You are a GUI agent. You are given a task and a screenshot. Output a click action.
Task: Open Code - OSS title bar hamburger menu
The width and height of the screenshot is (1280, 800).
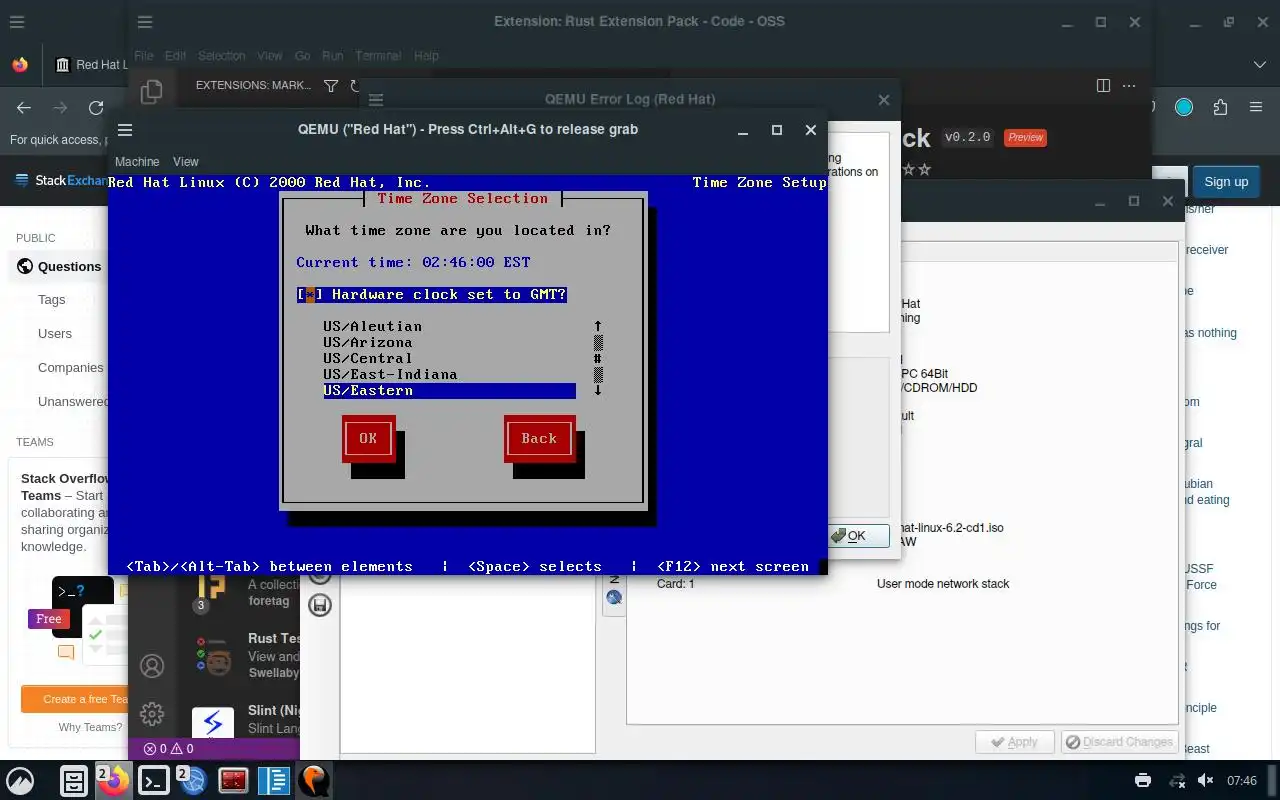[145, 22]
